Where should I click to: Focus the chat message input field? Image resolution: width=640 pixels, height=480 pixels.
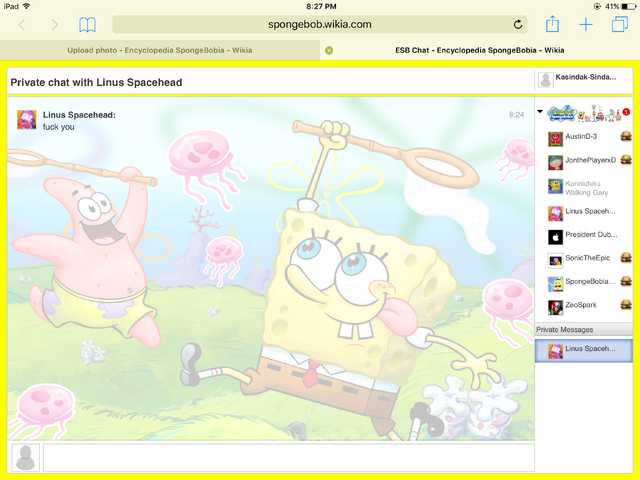(x=289, y=458)
